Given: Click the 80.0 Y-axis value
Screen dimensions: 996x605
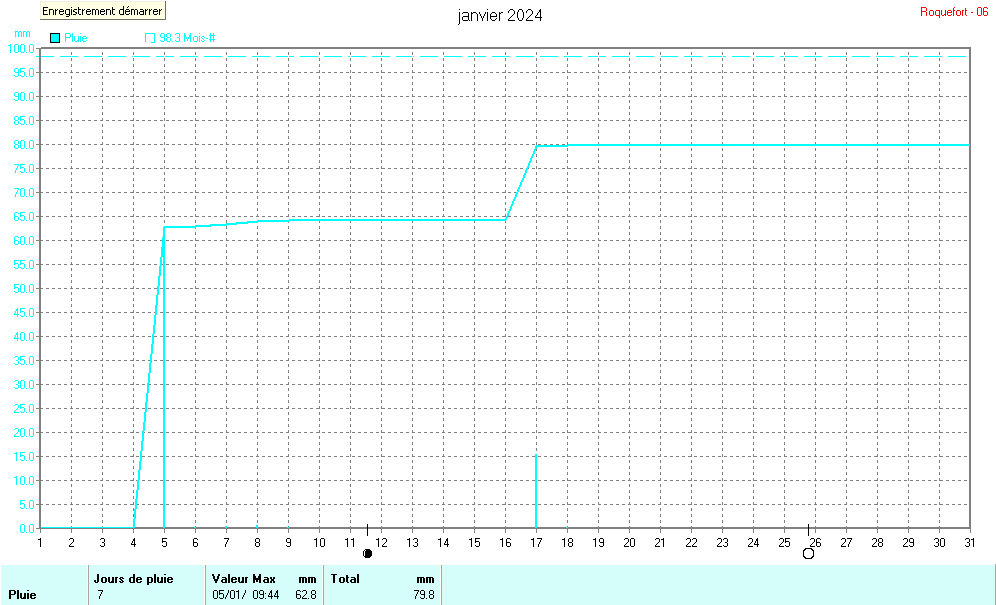Looking at the screenshot, I should 24,145.
